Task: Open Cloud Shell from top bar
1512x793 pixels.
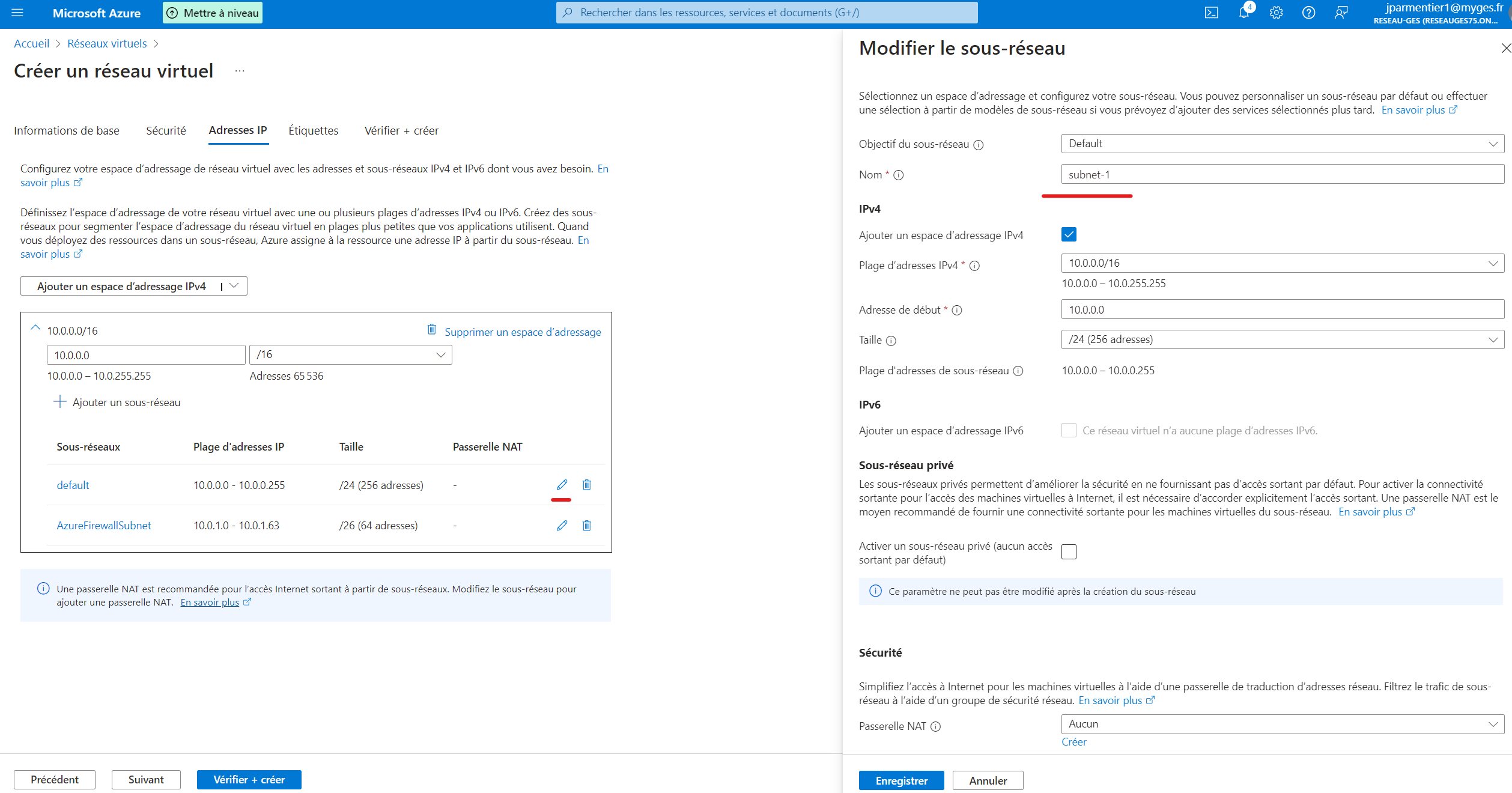Action: tap(1211, 13)
